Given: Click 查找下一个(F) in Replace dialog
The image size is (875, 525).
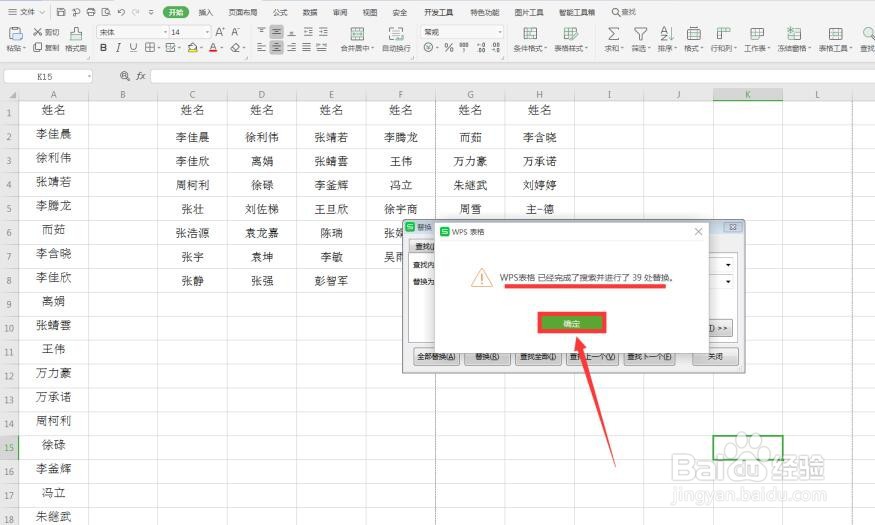Looking at the screenshot, I should 649,357.
